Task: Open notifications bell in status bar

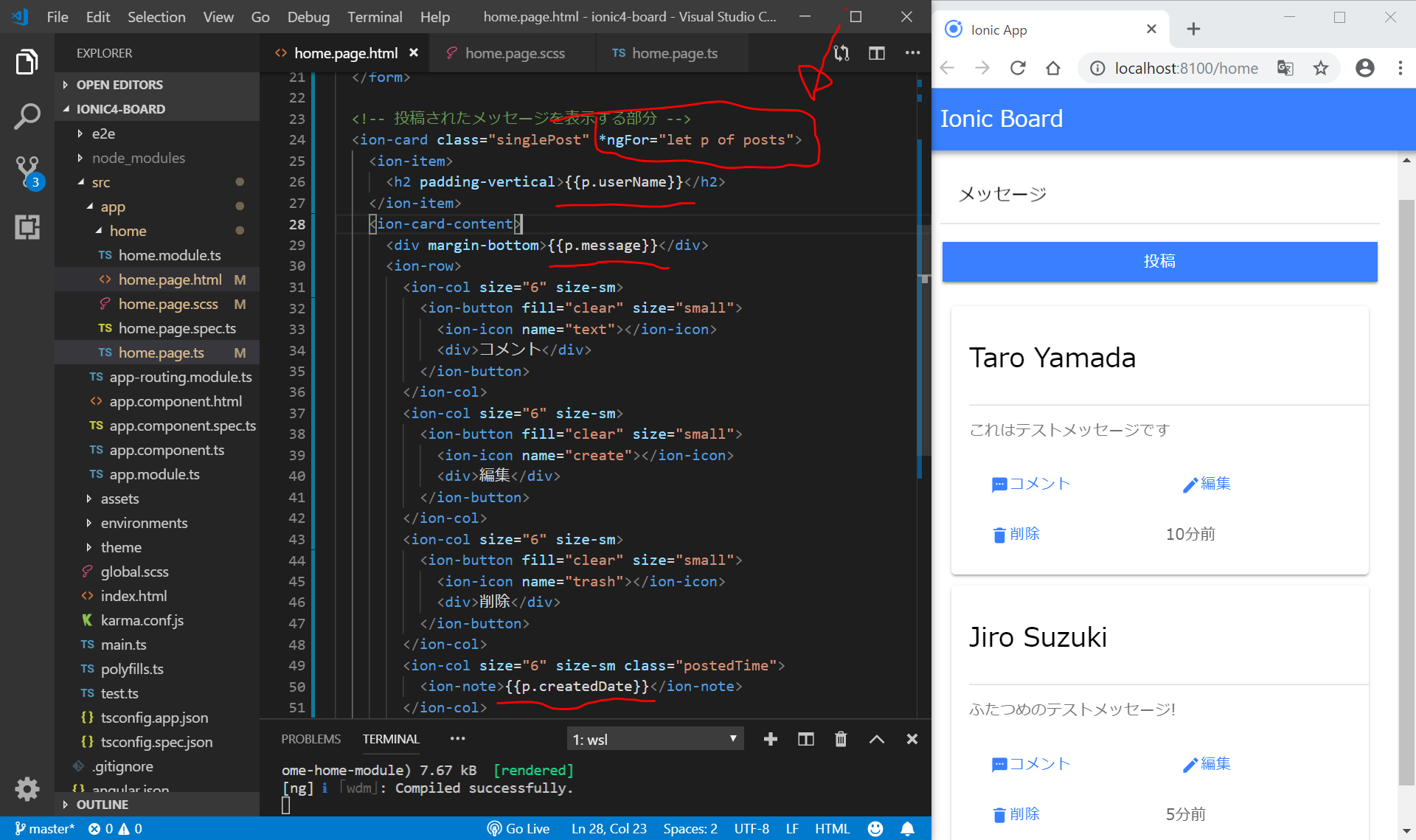Action: click(907, 829)
